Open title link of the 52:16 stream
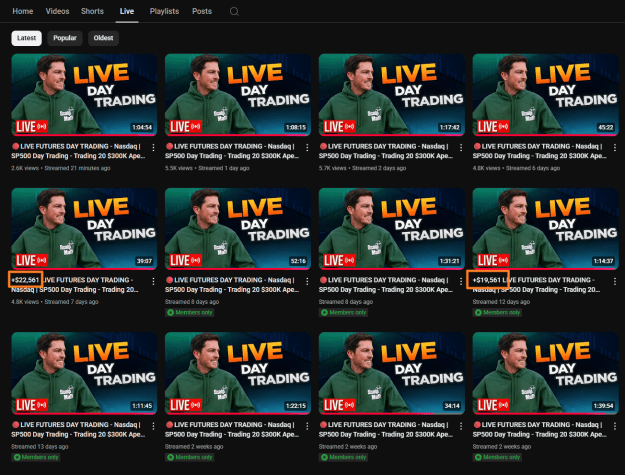Screen dimensions: 625x475 pyautogui.click(x=232, y=285)
